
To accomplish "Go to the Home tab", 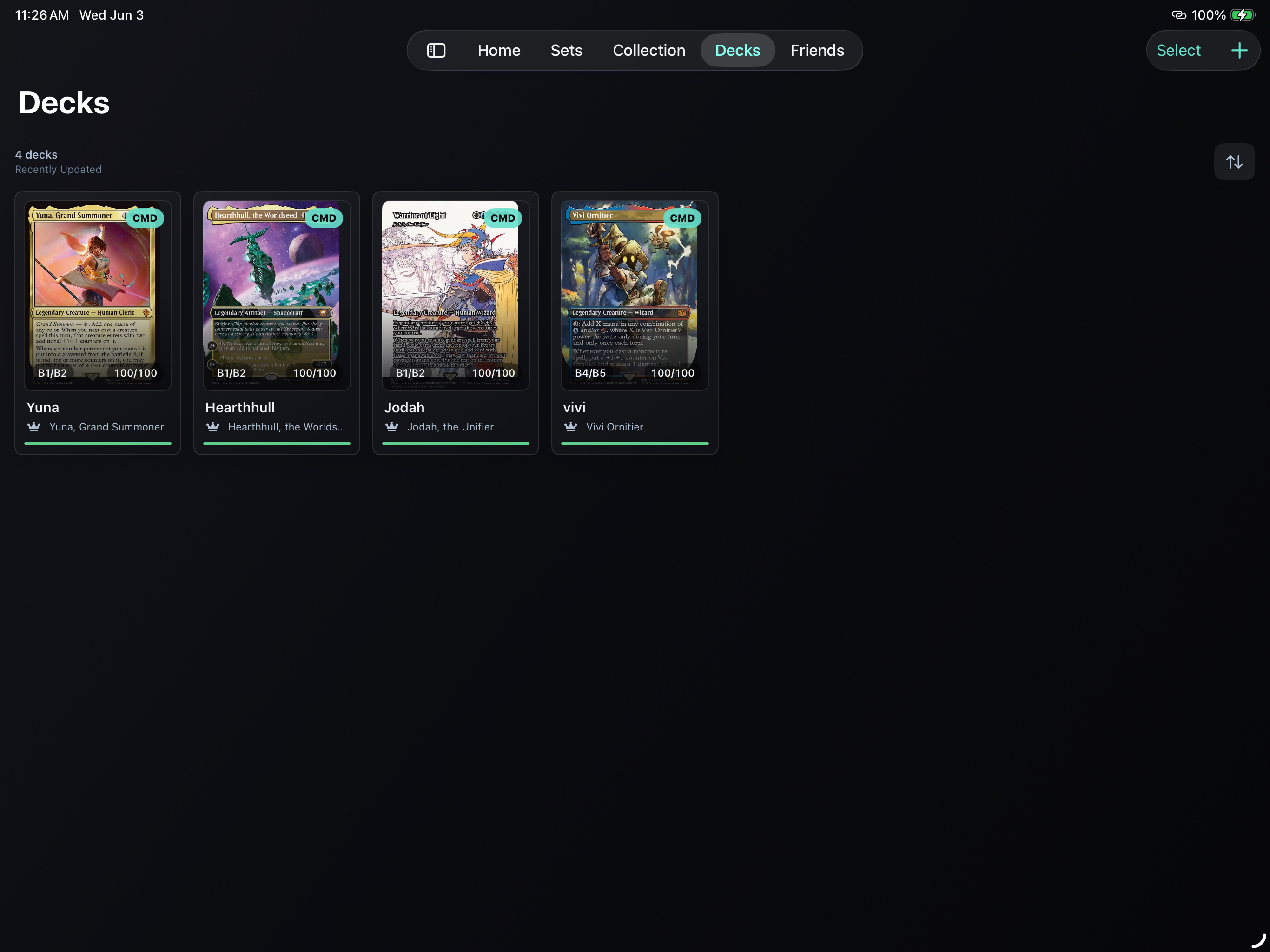I will 499,51.
